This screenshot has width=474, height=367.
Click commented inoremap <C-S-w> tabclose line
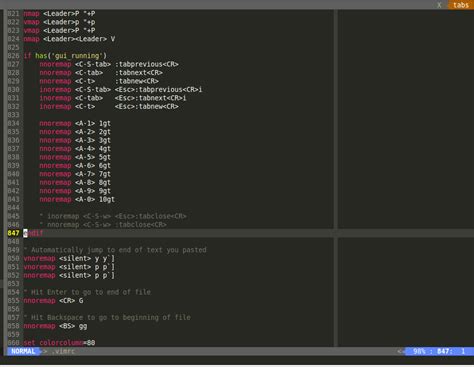point(113,216)
